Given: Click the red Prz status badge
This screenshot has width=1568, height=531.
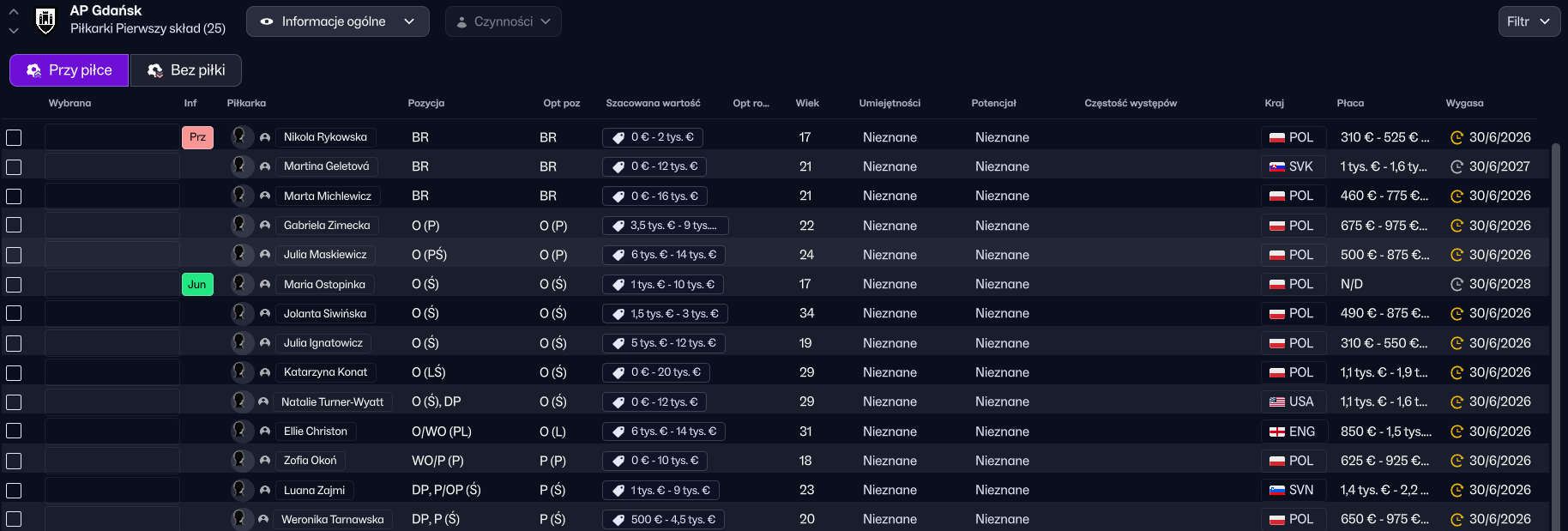Looking at the screenshot, I should tap(197, 137).
